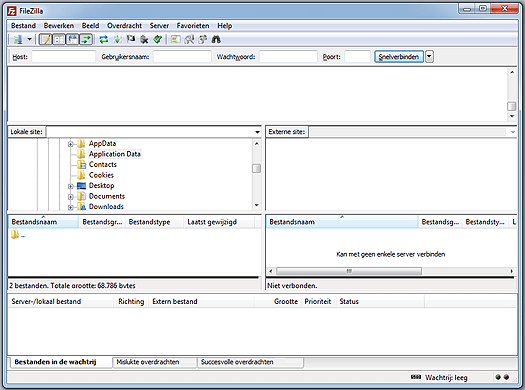Expand the Documents folder node
This screenshot has width=525, height=390.
coord(70,197)
